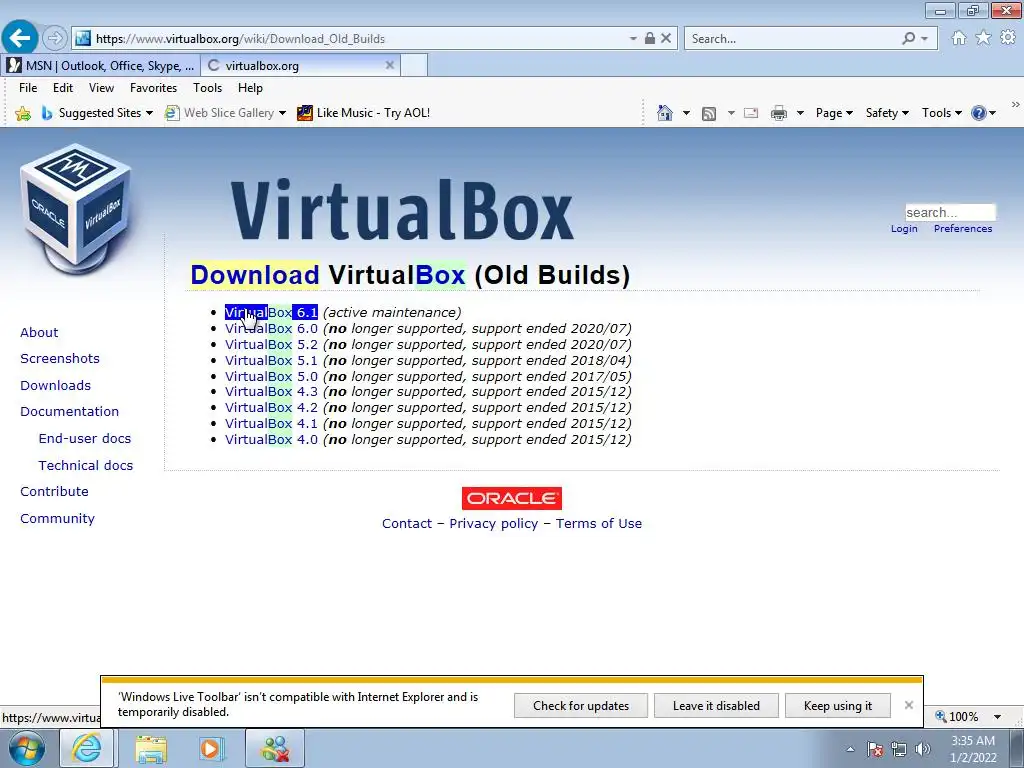Switch to the MSN Outlook tab

100,65
